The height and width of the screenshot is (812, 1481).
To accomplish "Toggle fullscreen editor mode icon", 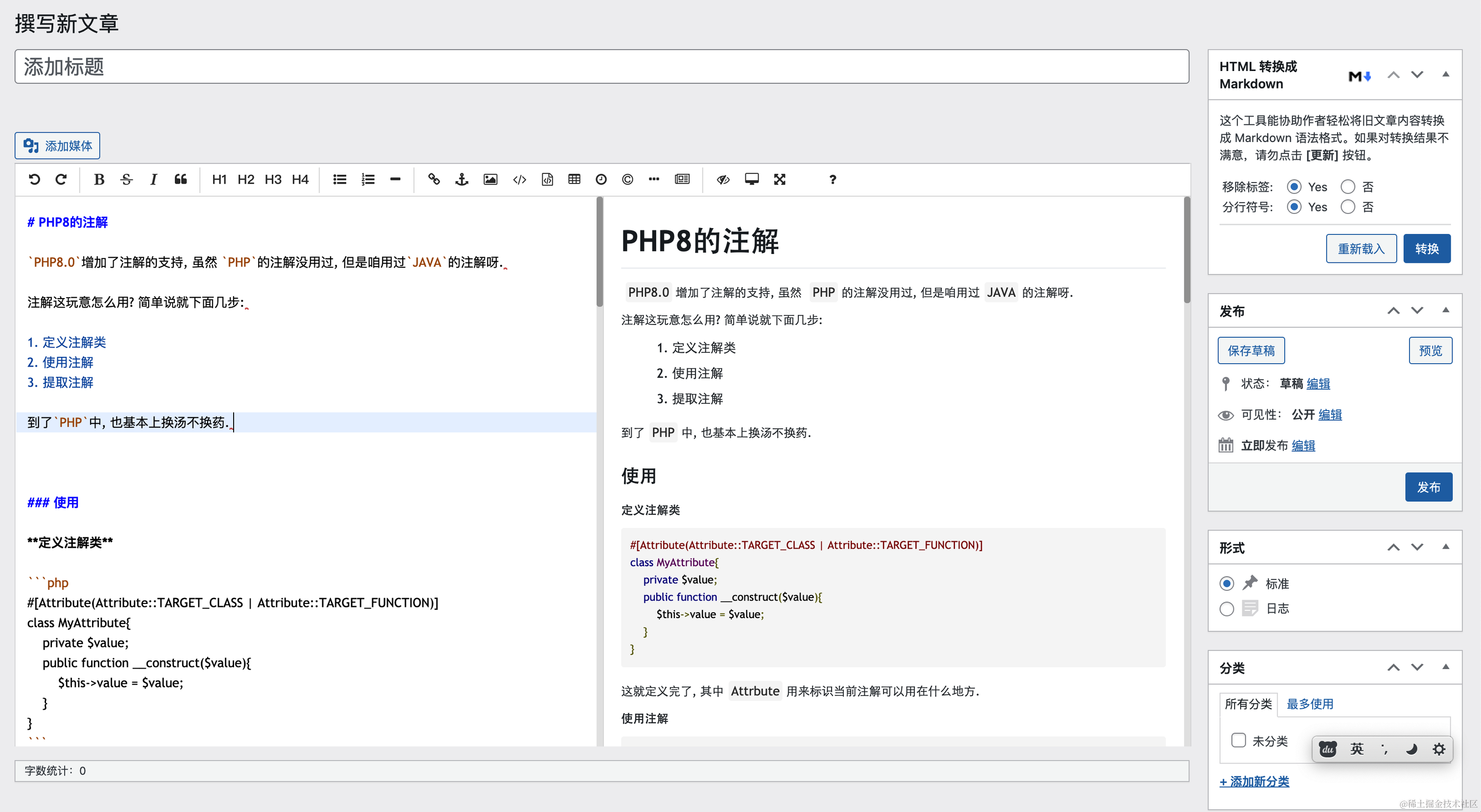I will coord(779,179).
